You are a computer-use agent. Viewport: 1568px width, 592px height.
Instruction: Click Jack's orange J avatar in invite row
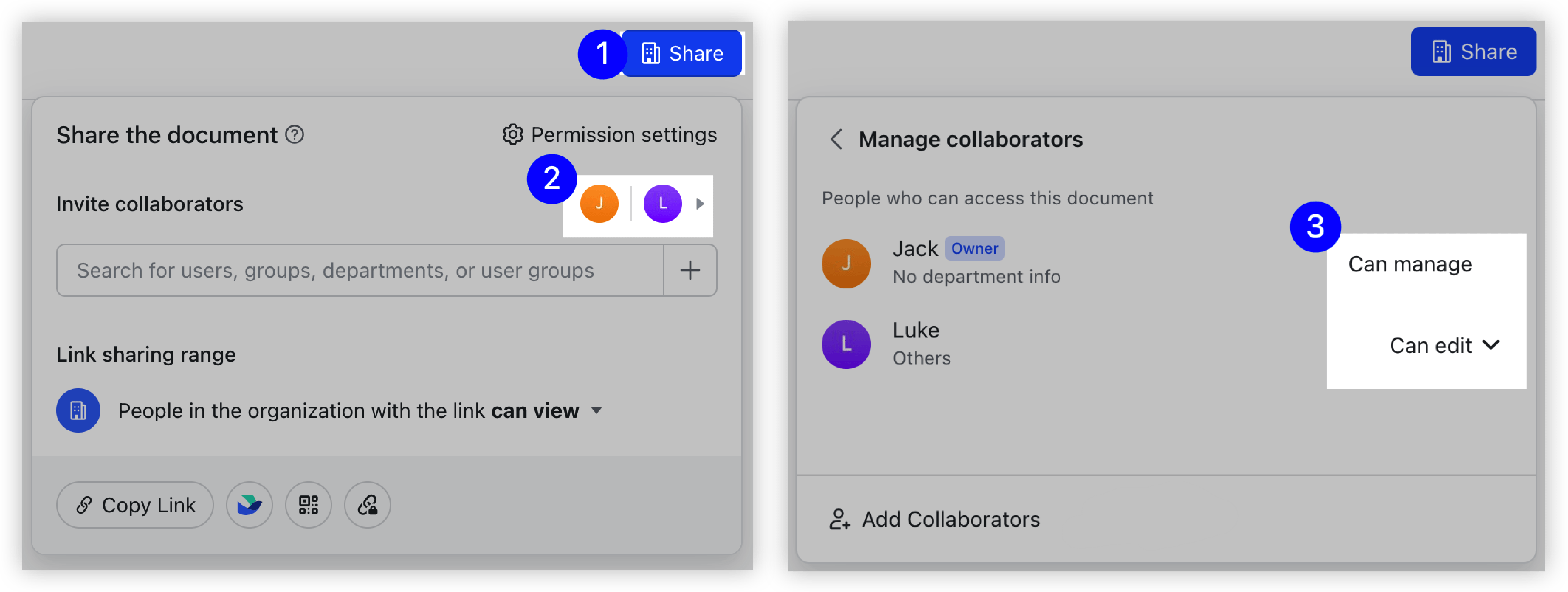[x=599, y=204]
